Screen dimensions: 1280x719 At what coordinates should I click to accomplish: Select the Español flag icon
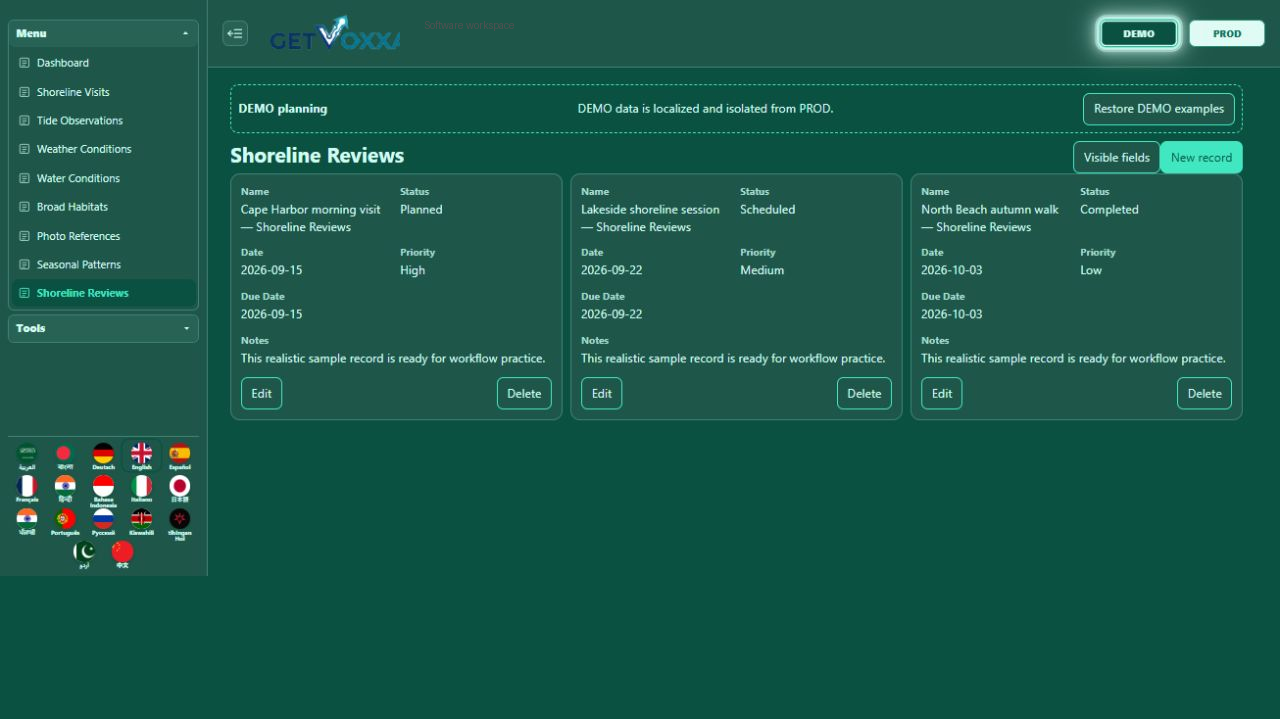[x=179, y=456]
